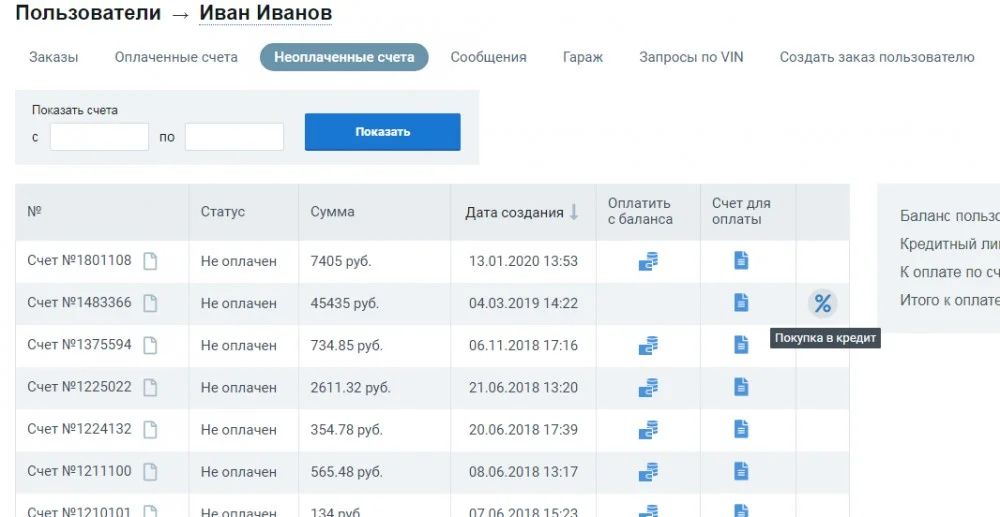Open the Запросы по VIN tab
1000x517 pixels.
tap(691, 57)
